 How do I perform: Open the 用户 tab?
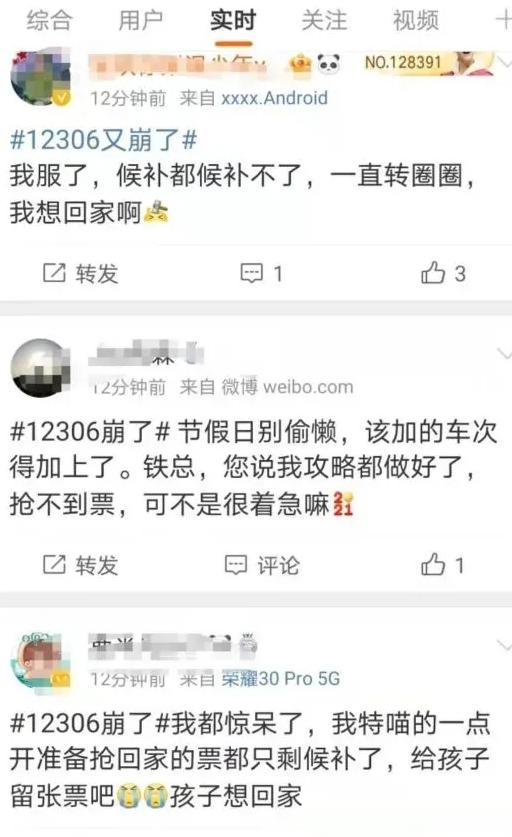point(141,21)
